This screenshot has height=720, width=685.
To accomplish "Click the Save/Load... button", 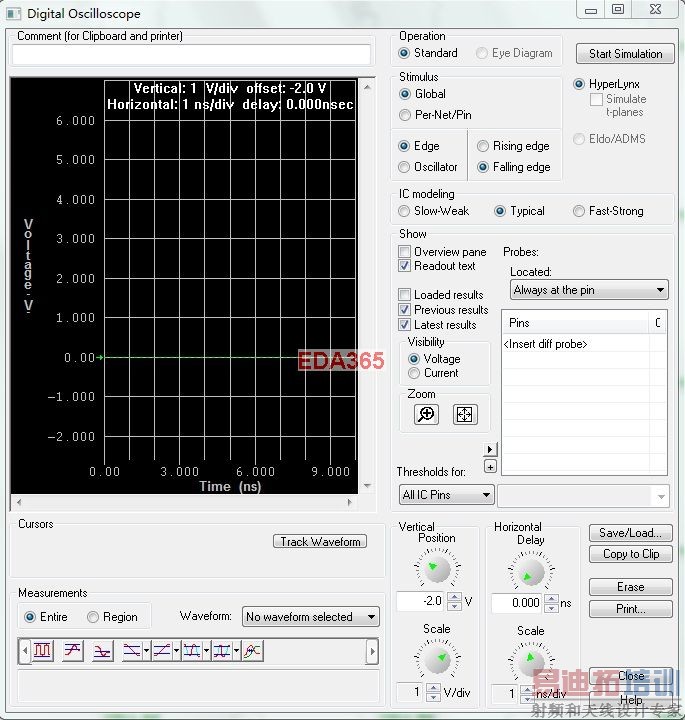I will tap(630, 533).
